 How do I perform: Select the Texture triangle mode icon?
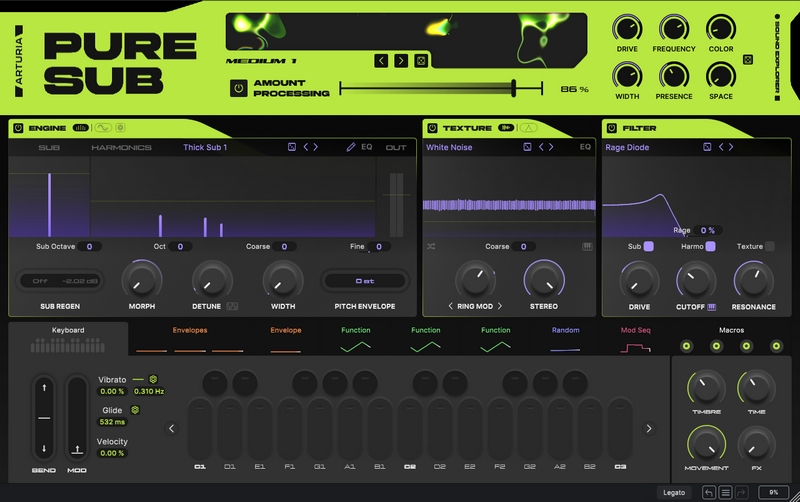(x=529, y=128)
